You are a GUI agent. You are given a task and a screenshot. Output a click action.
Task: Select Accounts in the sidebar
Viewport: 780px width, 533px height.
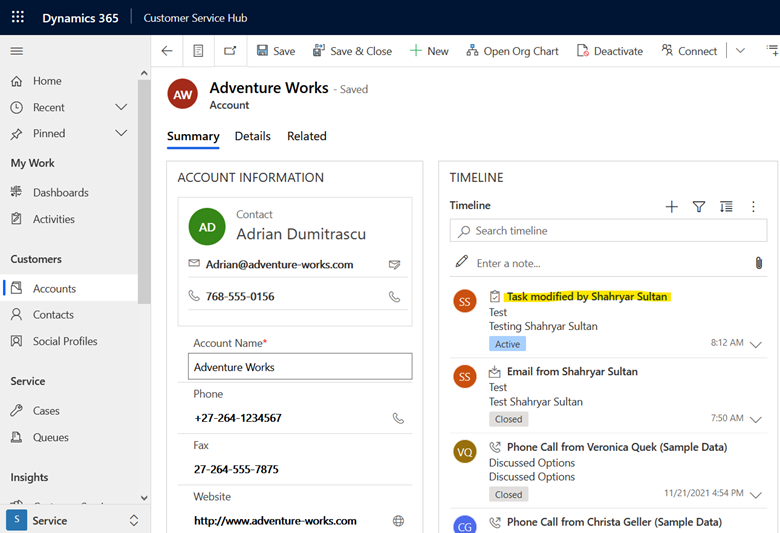(x=69, y=289)
